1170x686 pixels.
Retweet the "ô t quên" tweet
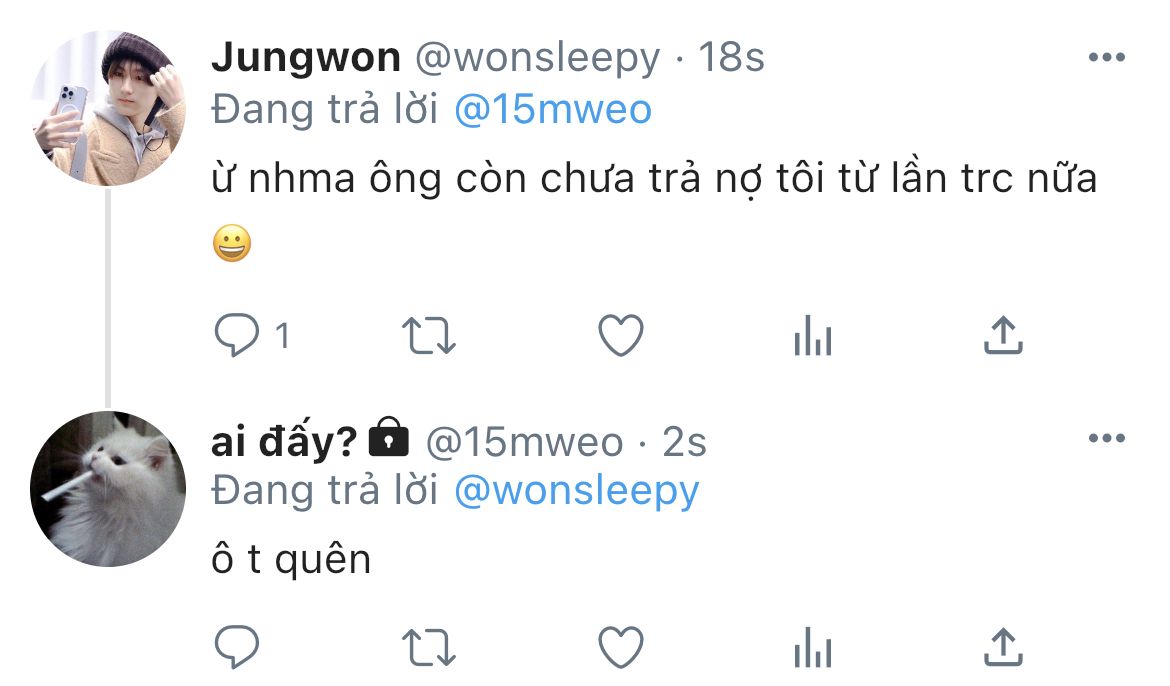[428, 647]
